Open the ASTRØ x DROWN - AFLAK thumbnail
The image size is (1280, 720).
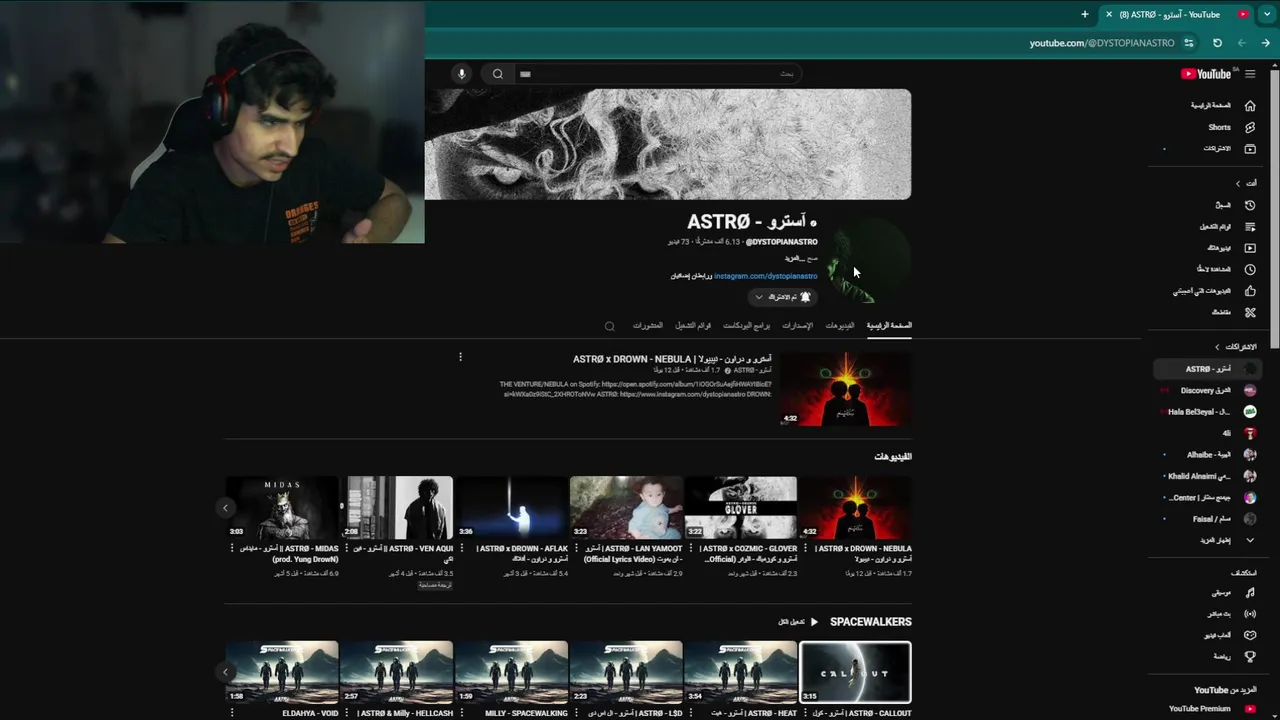(x=512, y=508)
